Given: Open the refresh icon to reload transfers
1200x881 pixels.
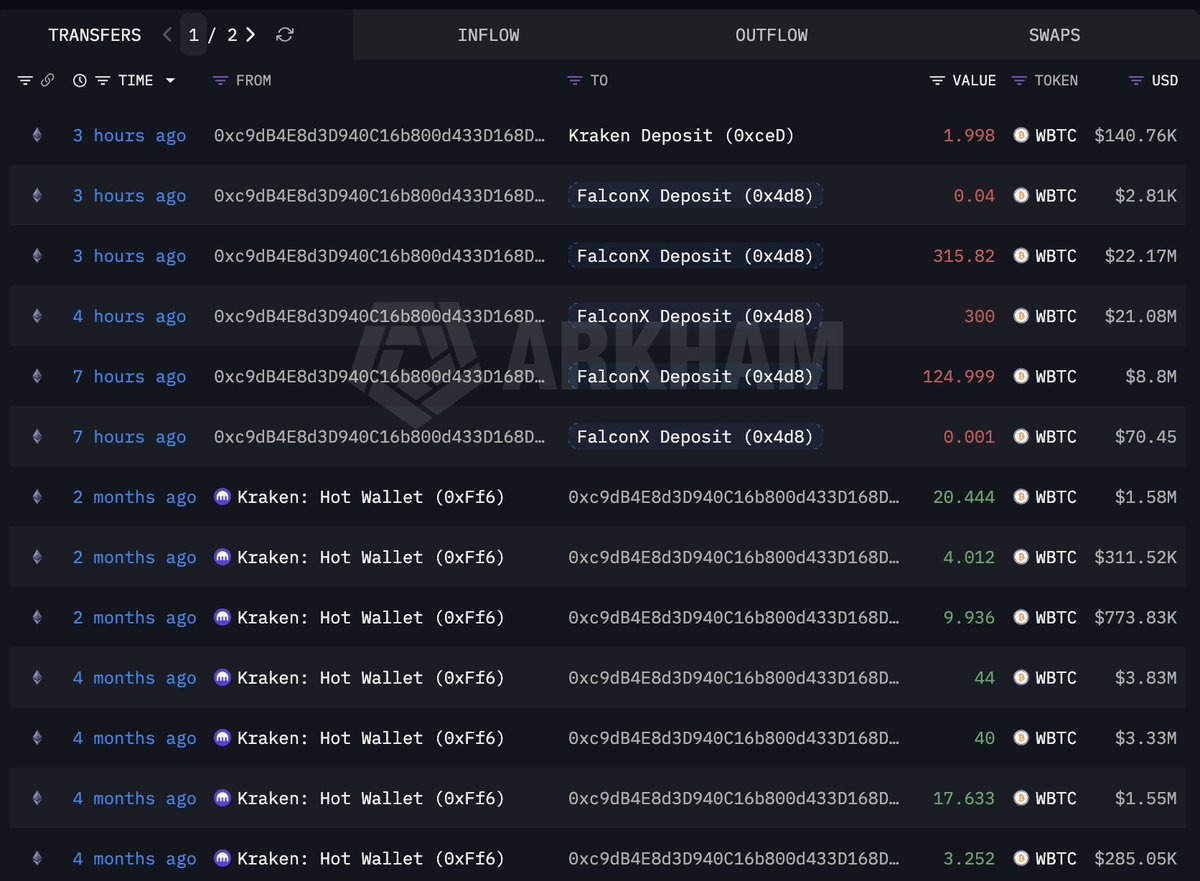Looking at the screenshot, I should point(284,34).
